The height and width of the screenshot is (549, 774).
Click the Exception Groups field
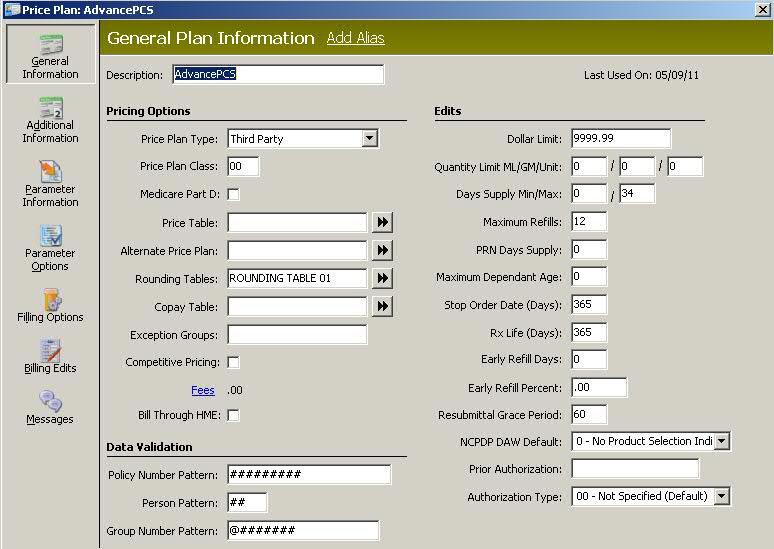(297, 334)
